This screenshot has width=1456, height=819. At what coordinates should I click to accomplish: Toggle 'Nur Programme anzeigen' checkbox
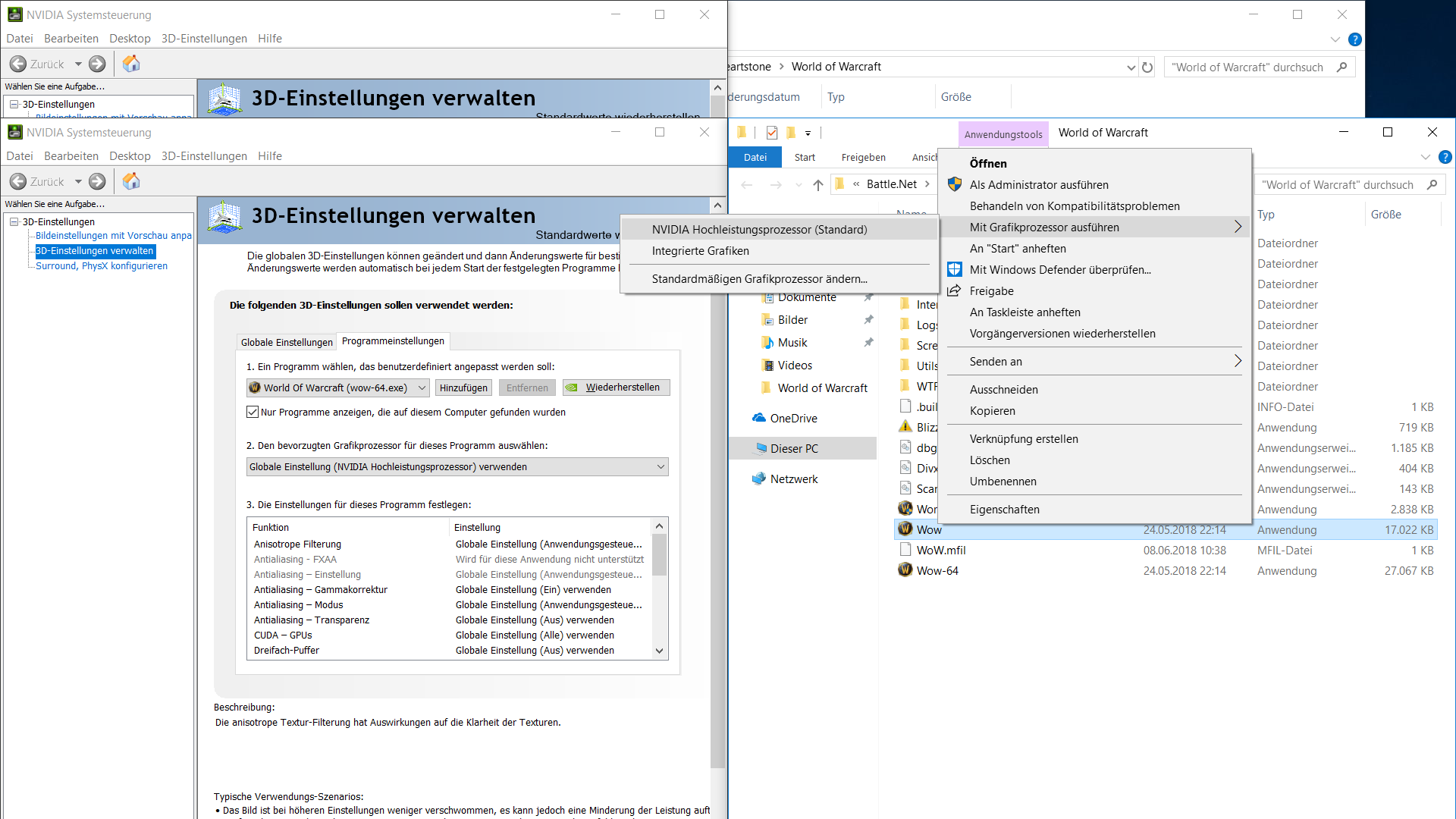253,412
